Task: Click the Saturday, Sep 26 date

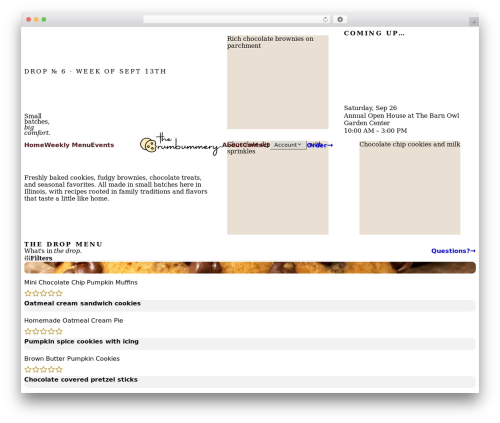Action: coord(370,108)
